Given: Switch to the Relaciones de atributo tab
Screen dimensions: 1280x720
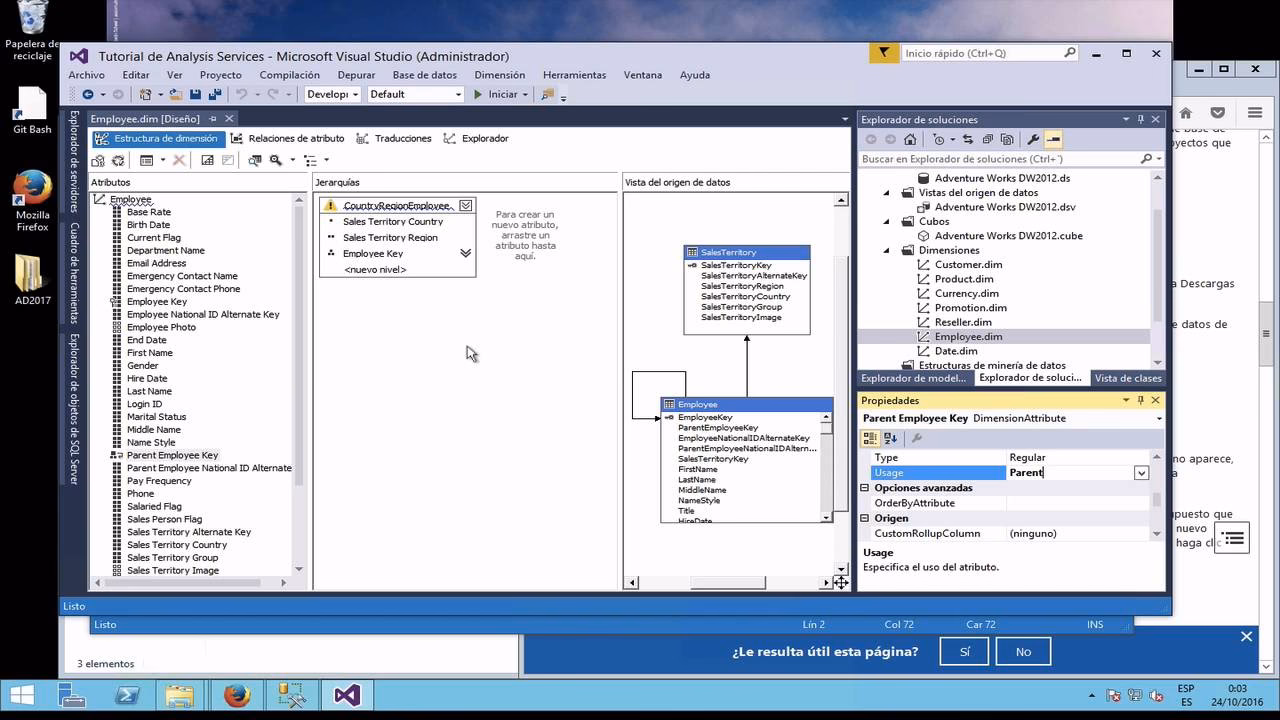Looking at the screenshot, I should point(287,138).
